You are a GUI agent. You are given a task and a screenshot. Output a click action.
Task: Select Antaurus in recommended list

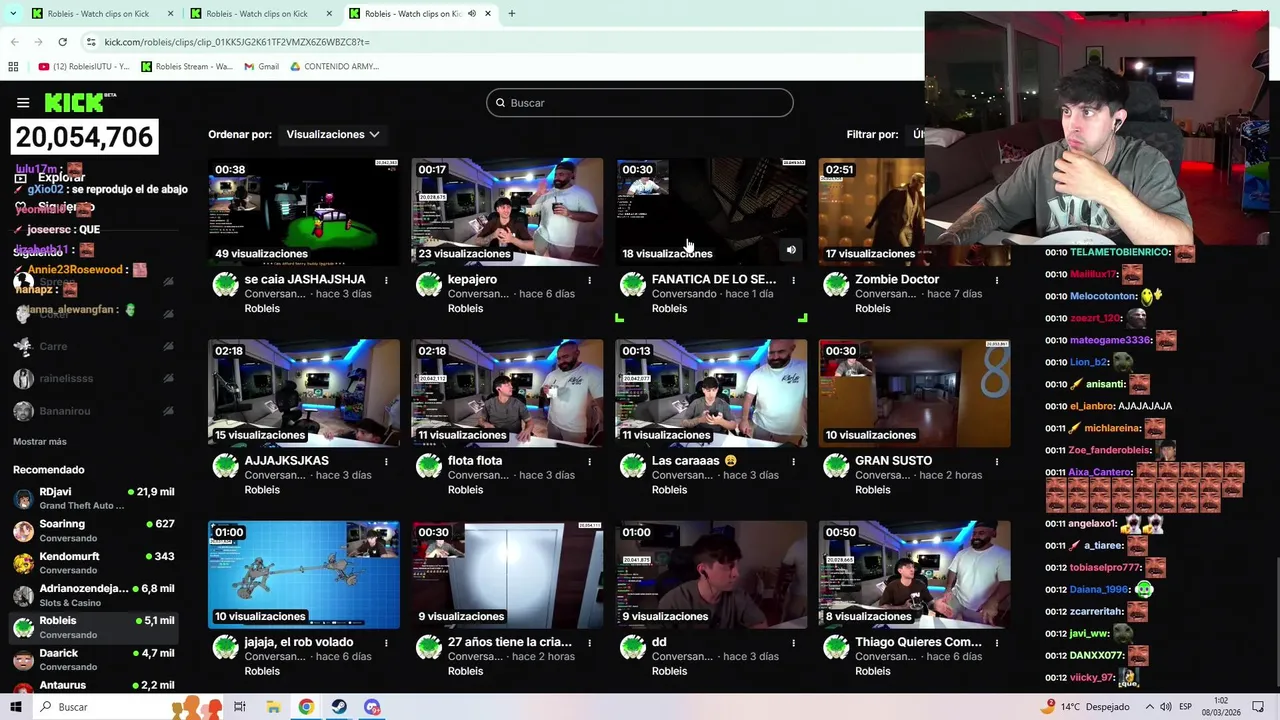pos(94,686)
